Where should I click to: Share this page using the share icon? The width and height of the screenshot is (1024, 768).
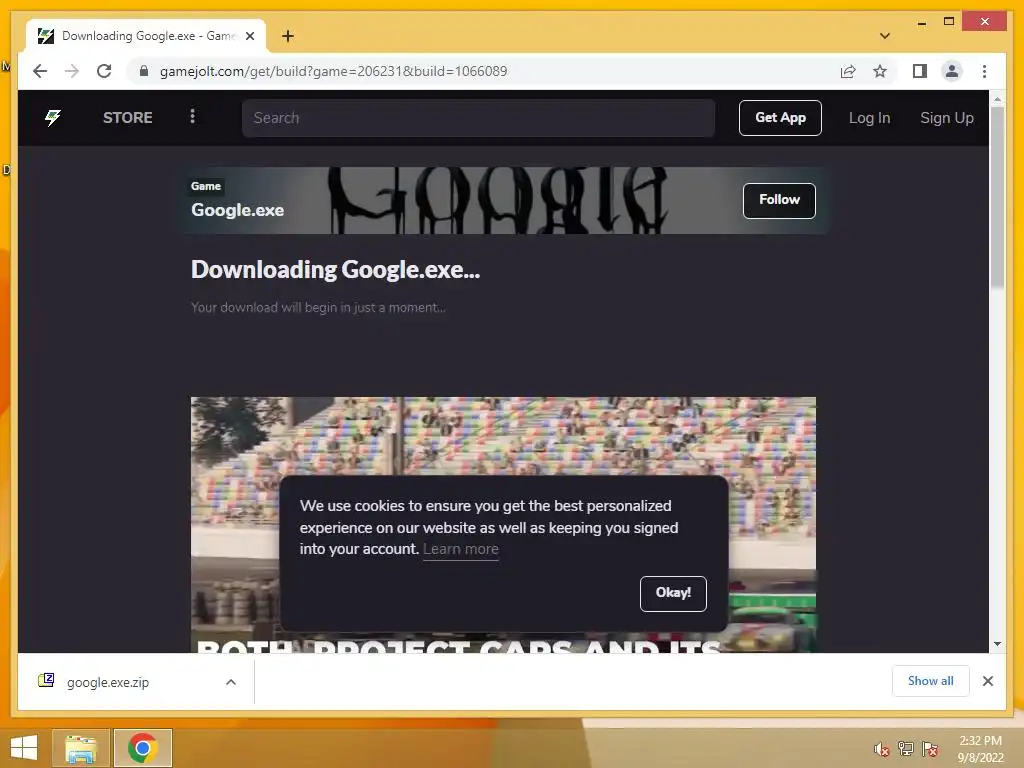(848, 71)
